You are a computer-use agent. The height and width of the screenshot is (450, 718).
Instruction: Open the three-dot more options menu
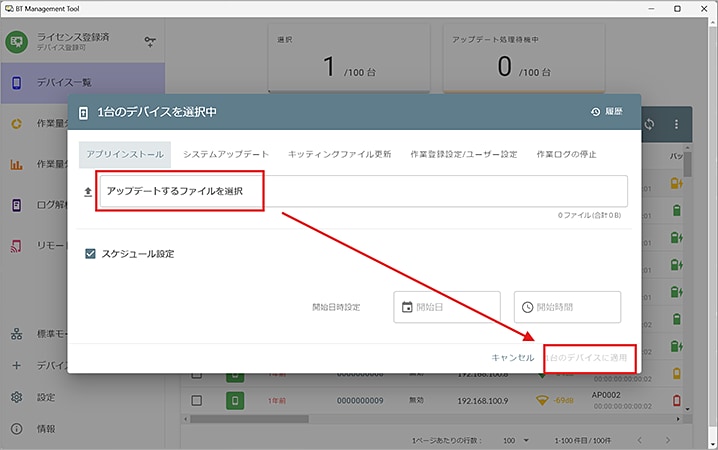pos(676,124)
